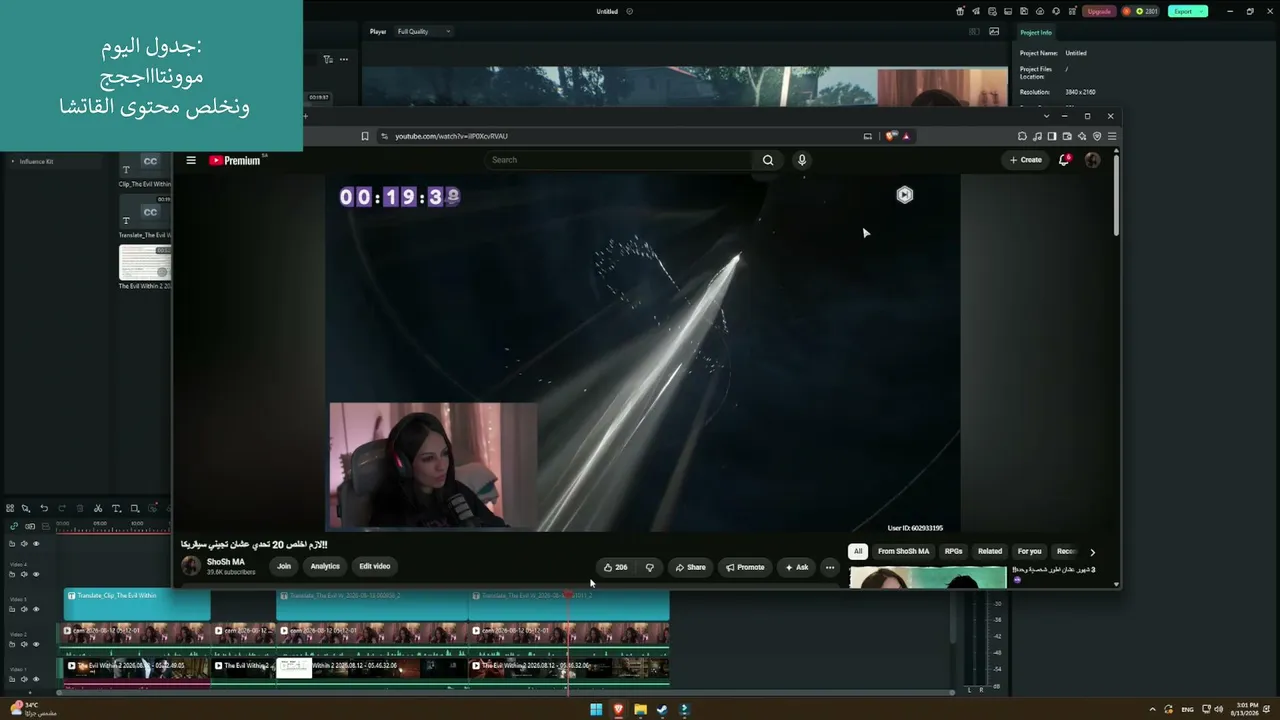Toggle the timeline link icon
The height and width of the screenshot is (720, 1280).
pos(14,526)
